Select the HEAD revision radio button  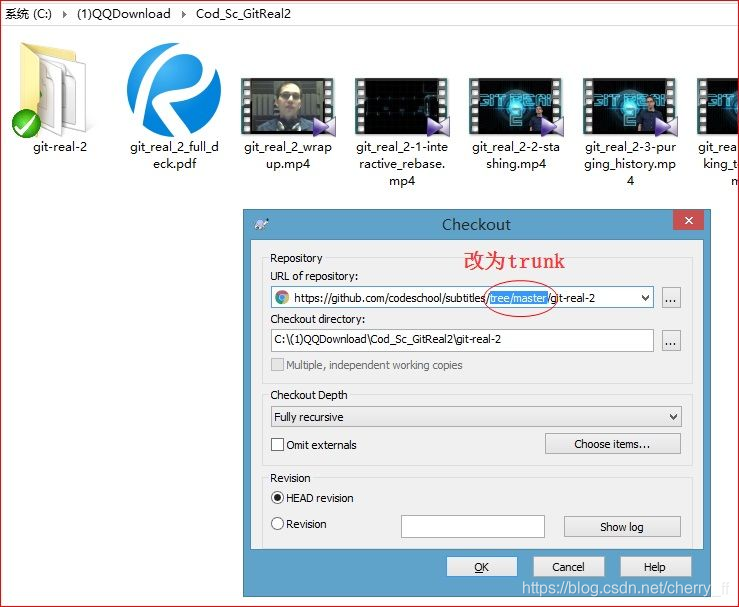coord(278,498)
